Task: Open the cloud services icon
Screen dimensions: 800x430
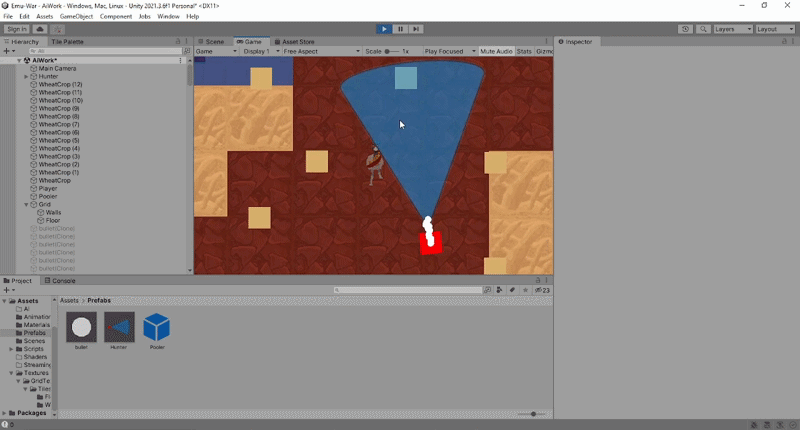Action: coord(39,29)
